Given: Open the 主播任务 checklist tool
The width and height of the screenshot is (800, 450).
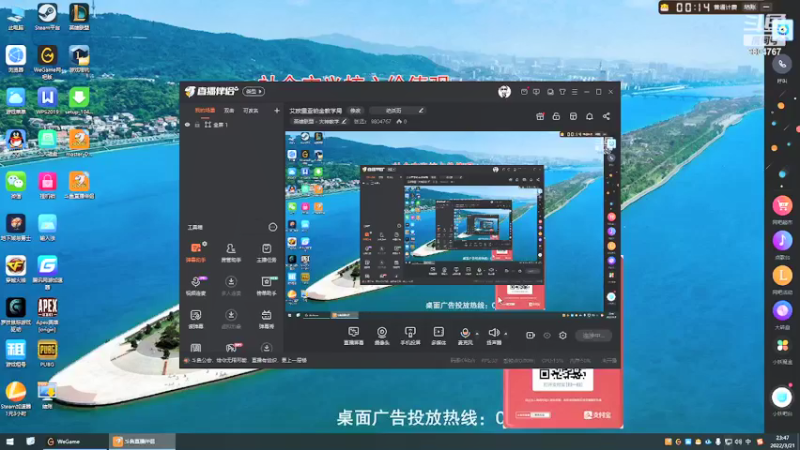Looking at the screenshot, I should [x=266, y=253].
